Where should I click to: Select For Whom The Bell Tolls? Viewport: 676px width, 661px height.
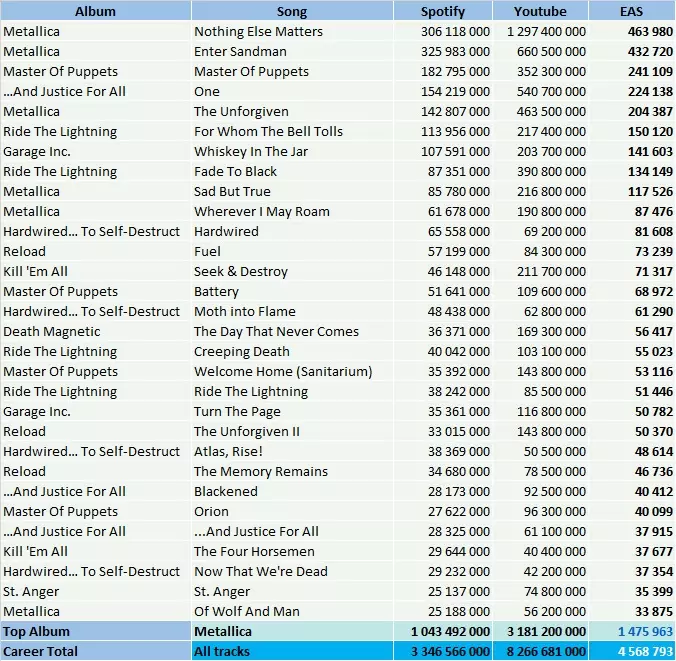[x=292, y=132]
